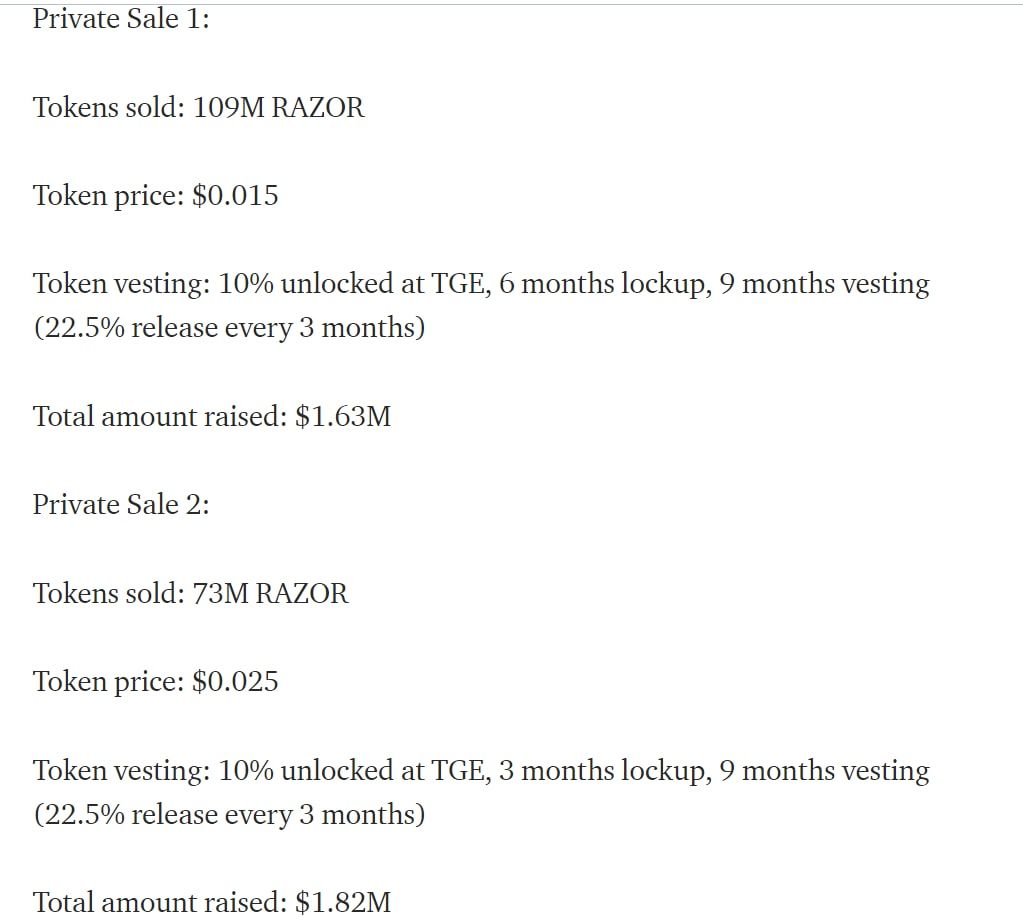Click the '$0.015' price value
1023x921 pixels.
click(235, 196)
